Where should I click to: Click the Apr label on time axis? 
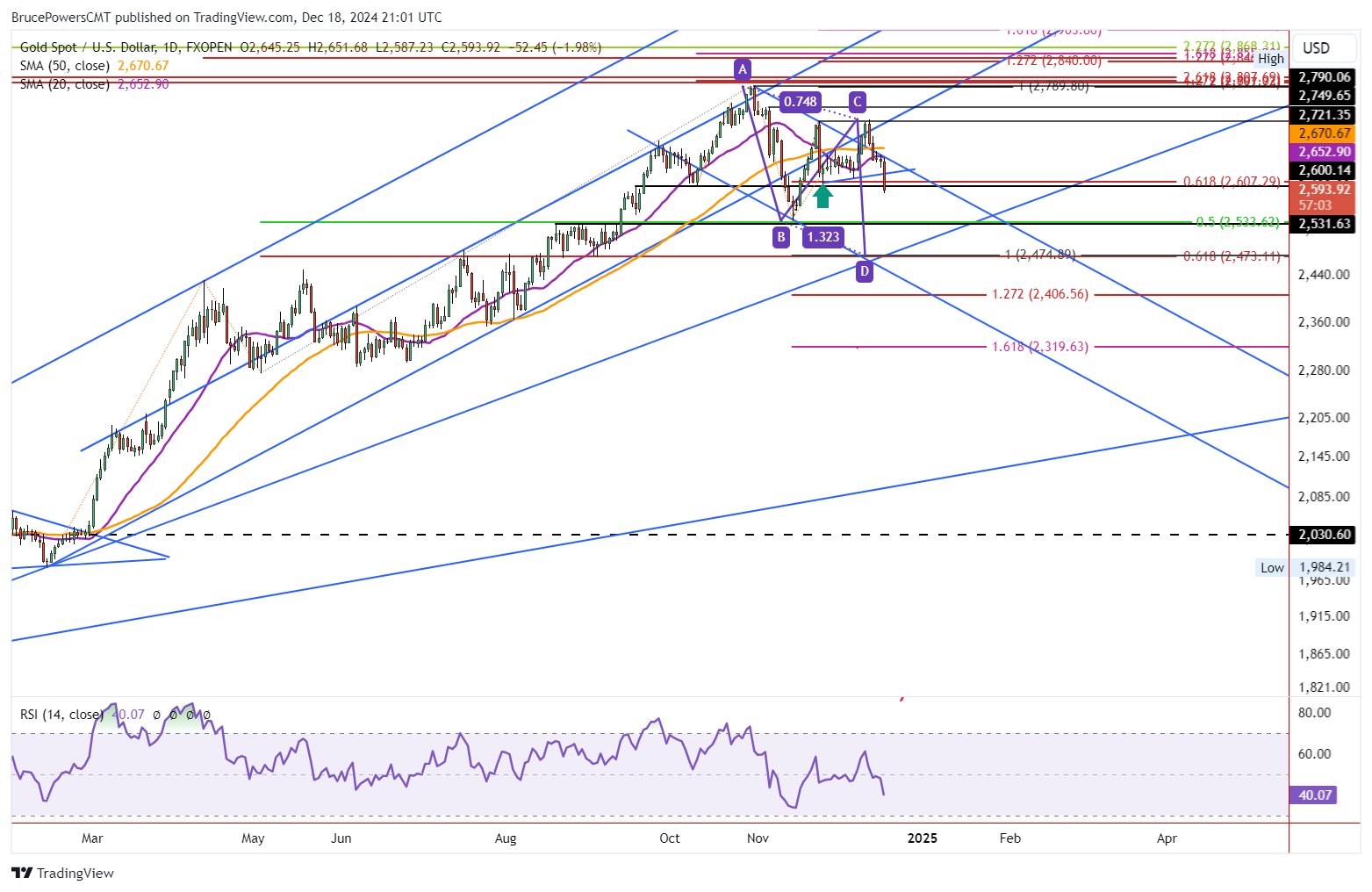[1167, 838]
